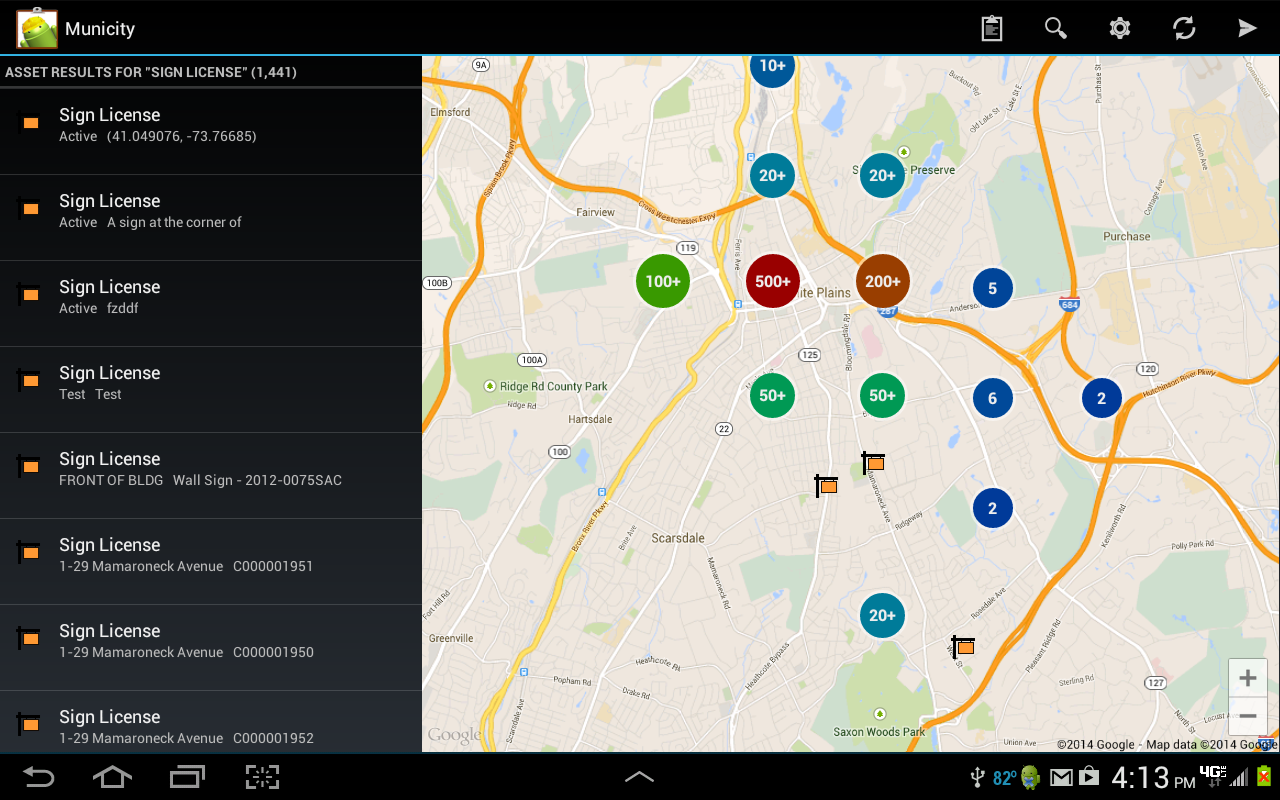Tap the 20+ cluster left of Preserve

click(x=882, y=175)
